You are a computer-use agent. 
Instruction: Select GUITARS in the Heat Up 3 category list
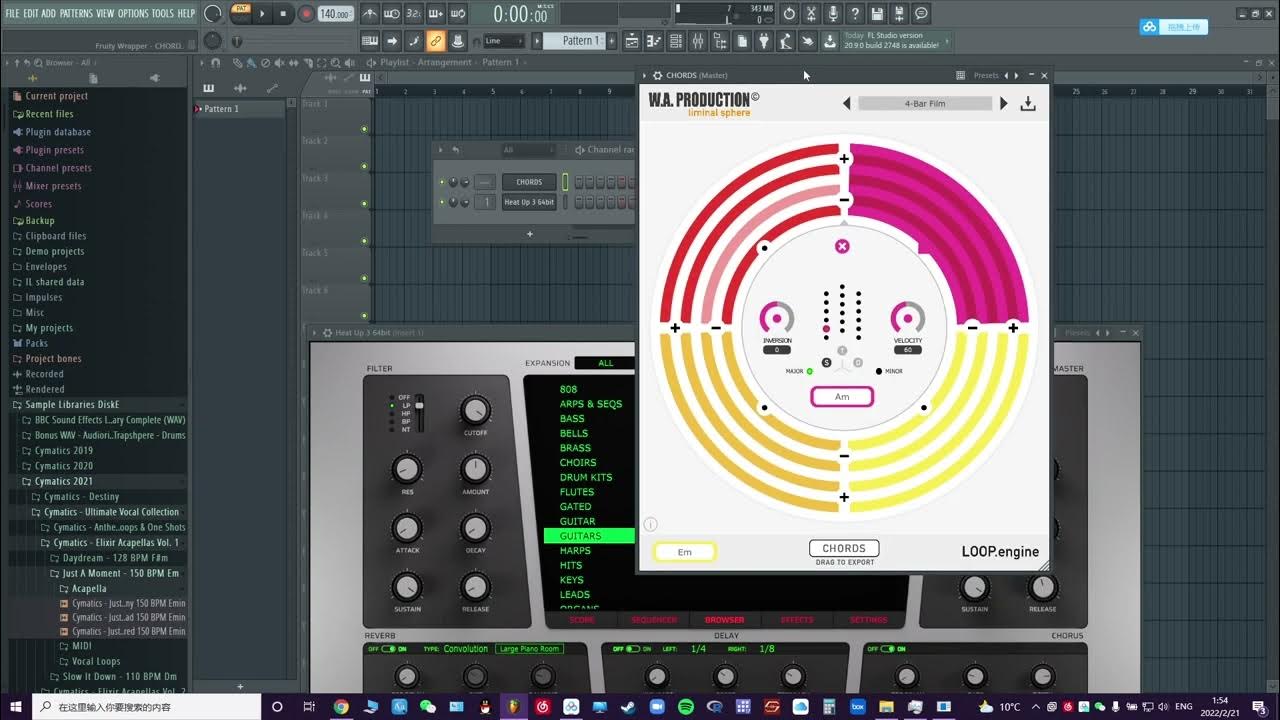click(x=589, y=536)
